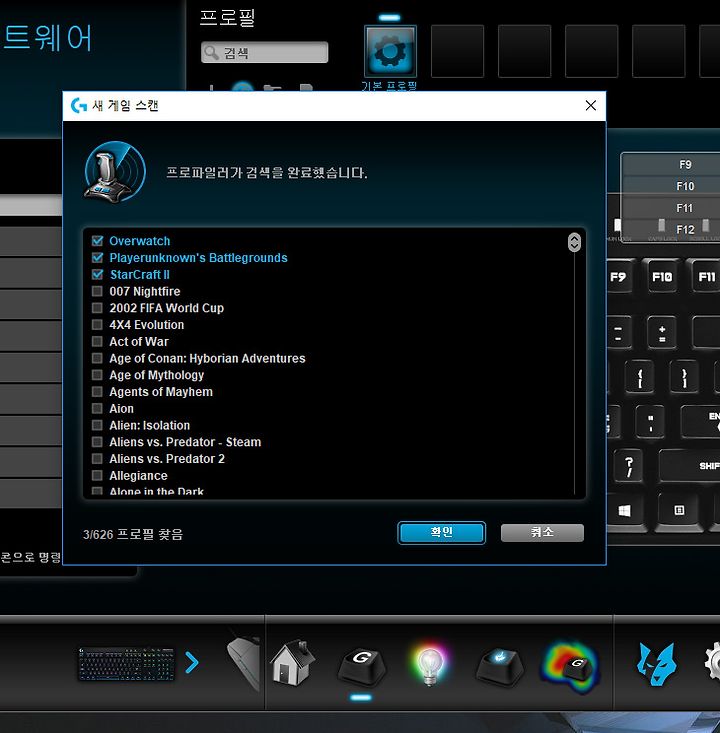The height and width of the screenshot is (733, 720).
Task: Click the Overwatch game name text
Action: 139,241
